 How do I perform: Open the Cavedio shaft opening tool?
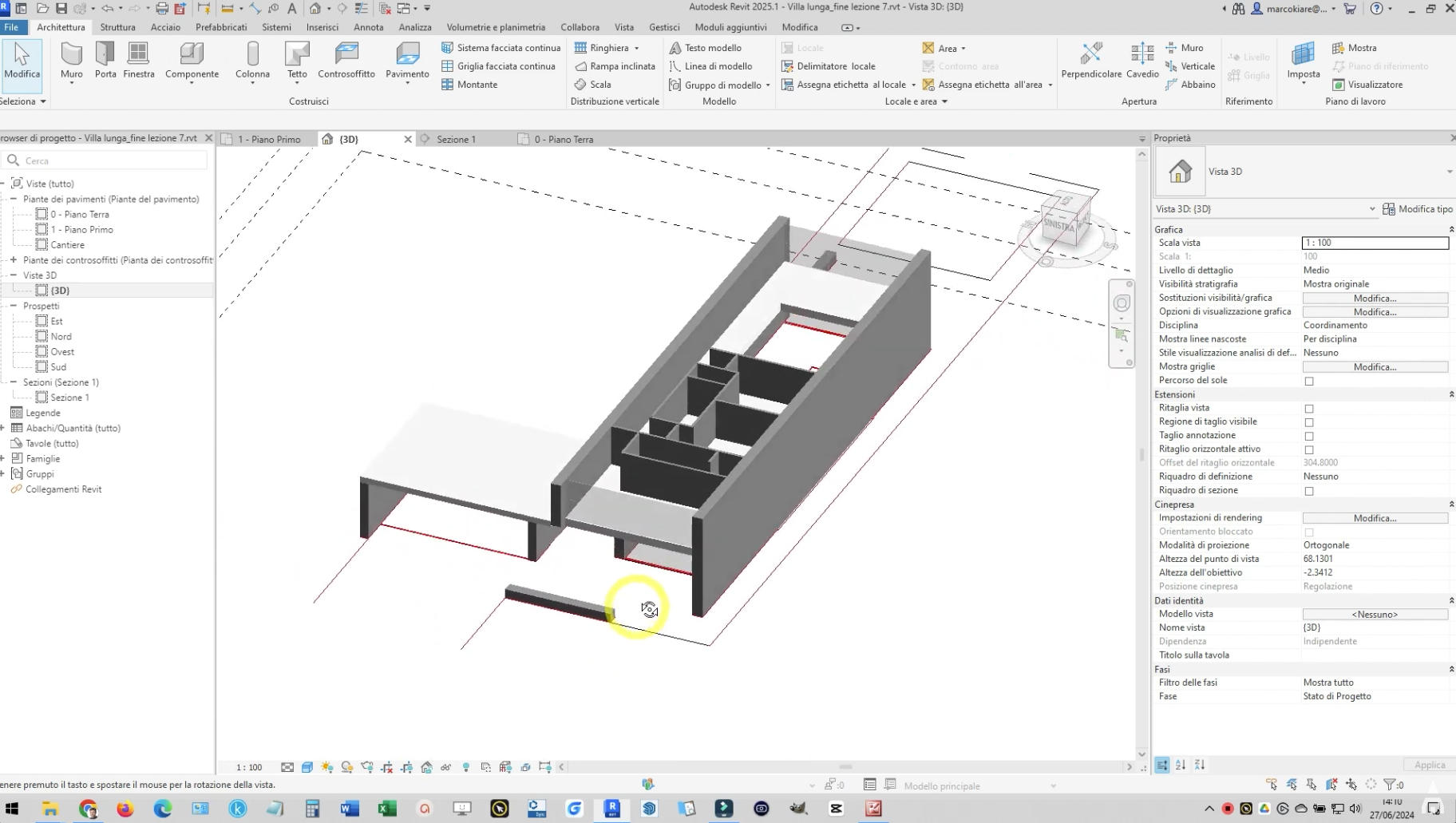1142,61
